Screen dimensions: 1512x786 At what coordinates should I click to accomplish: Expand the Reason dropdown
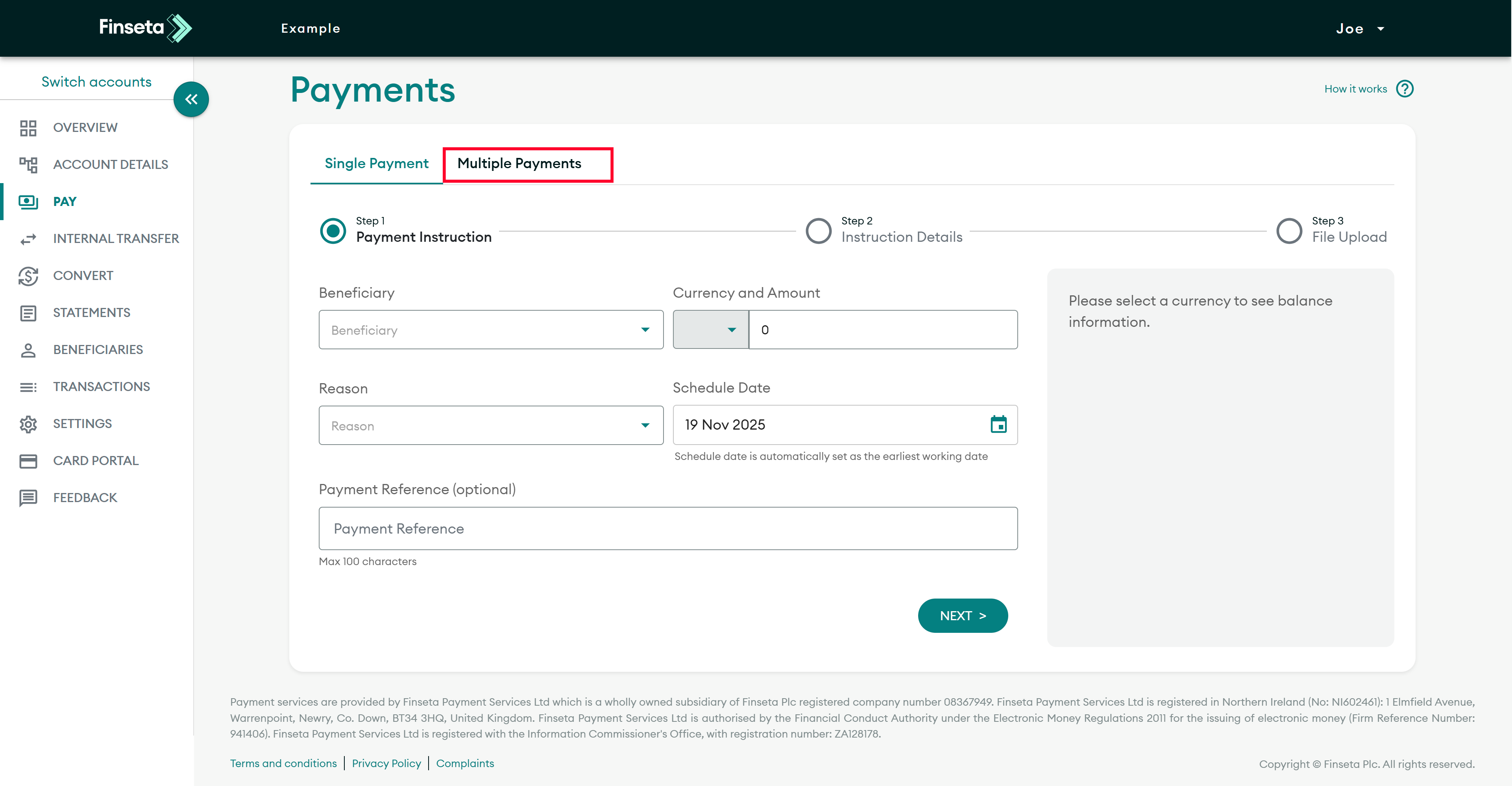[x=491, y=425]
